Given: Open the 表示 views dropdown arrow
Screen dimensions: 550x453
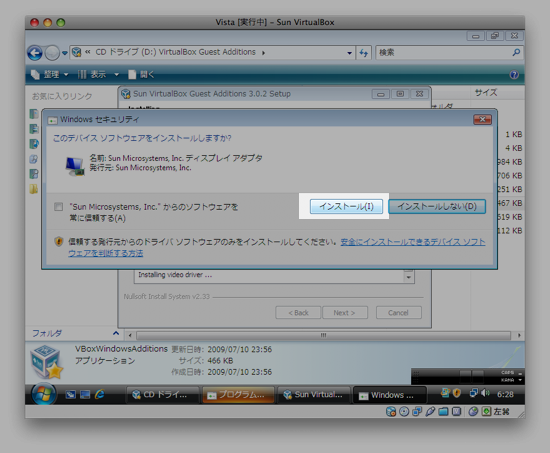Looking at the screenshot, I should [116, 74].
